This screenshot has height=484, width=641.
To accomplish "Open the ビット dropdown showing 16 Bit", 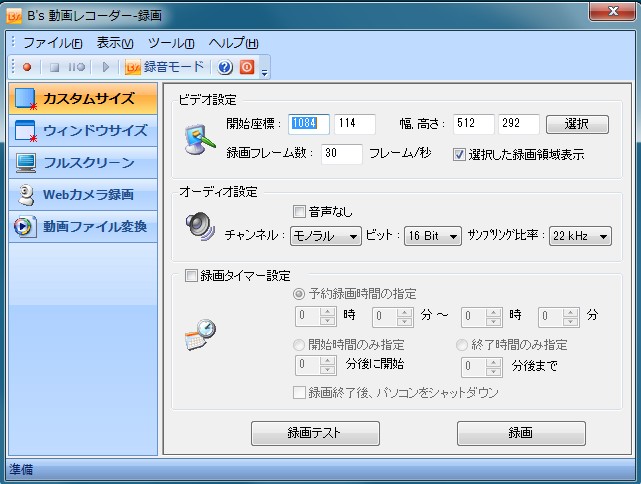I will pyautogui.click(x=433, y=236).
